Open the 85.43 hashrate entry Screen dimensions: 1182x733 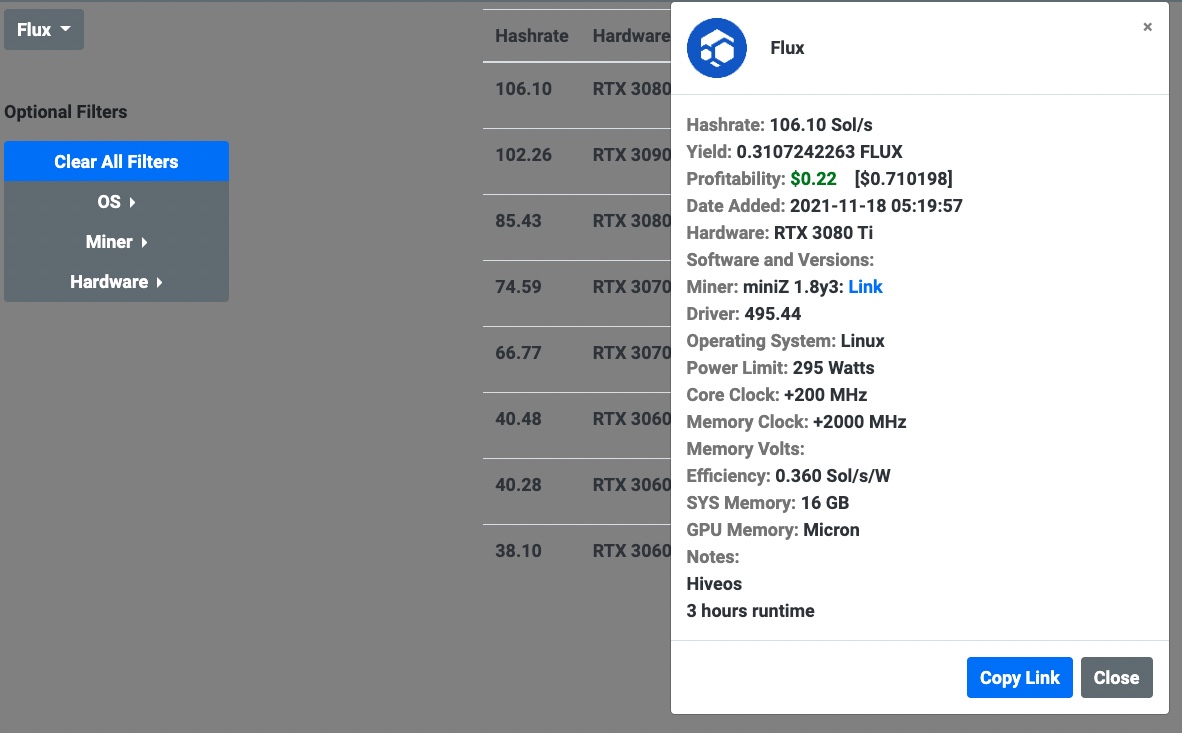pos(519,221)
